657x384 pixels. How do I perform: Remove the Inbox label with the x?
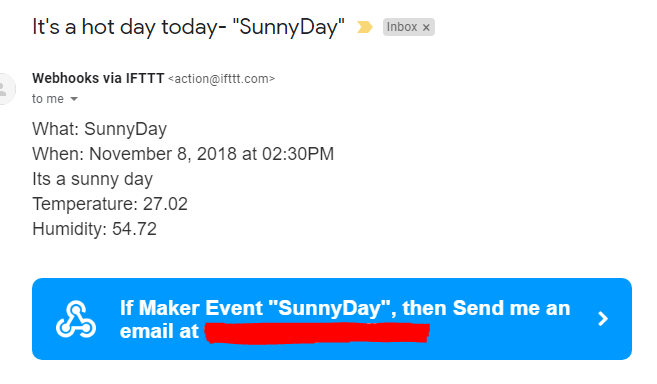click(x=426, y=28)
